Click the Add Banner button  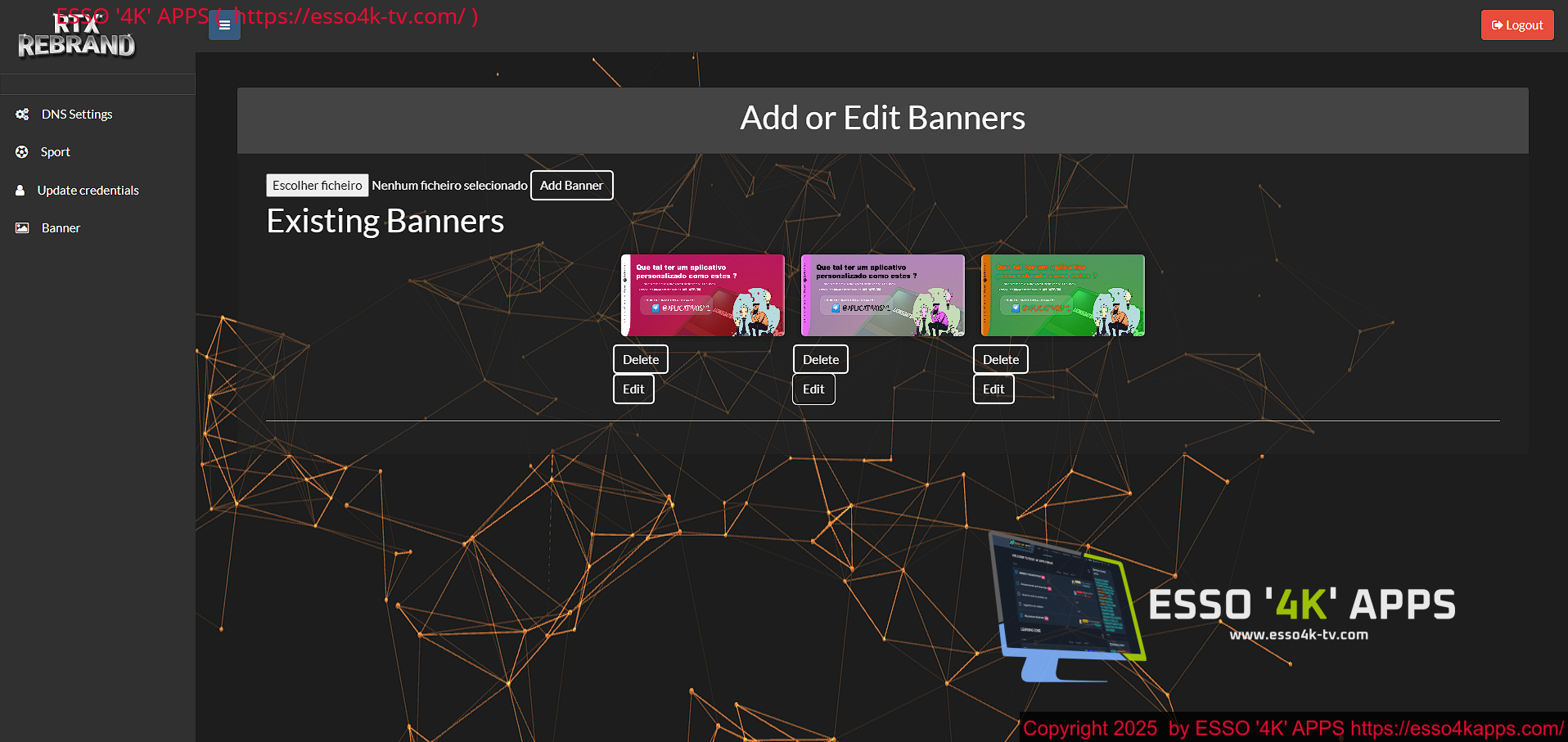[x=571, y=185]
